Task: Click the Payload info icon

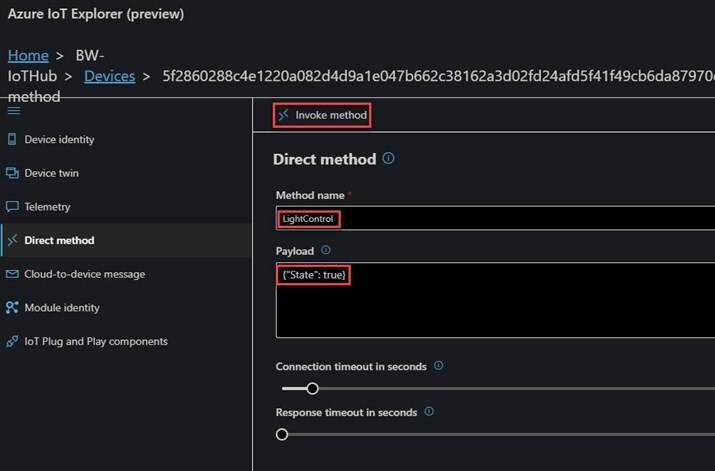Action: pyautogui.click(x=326, y=250)
